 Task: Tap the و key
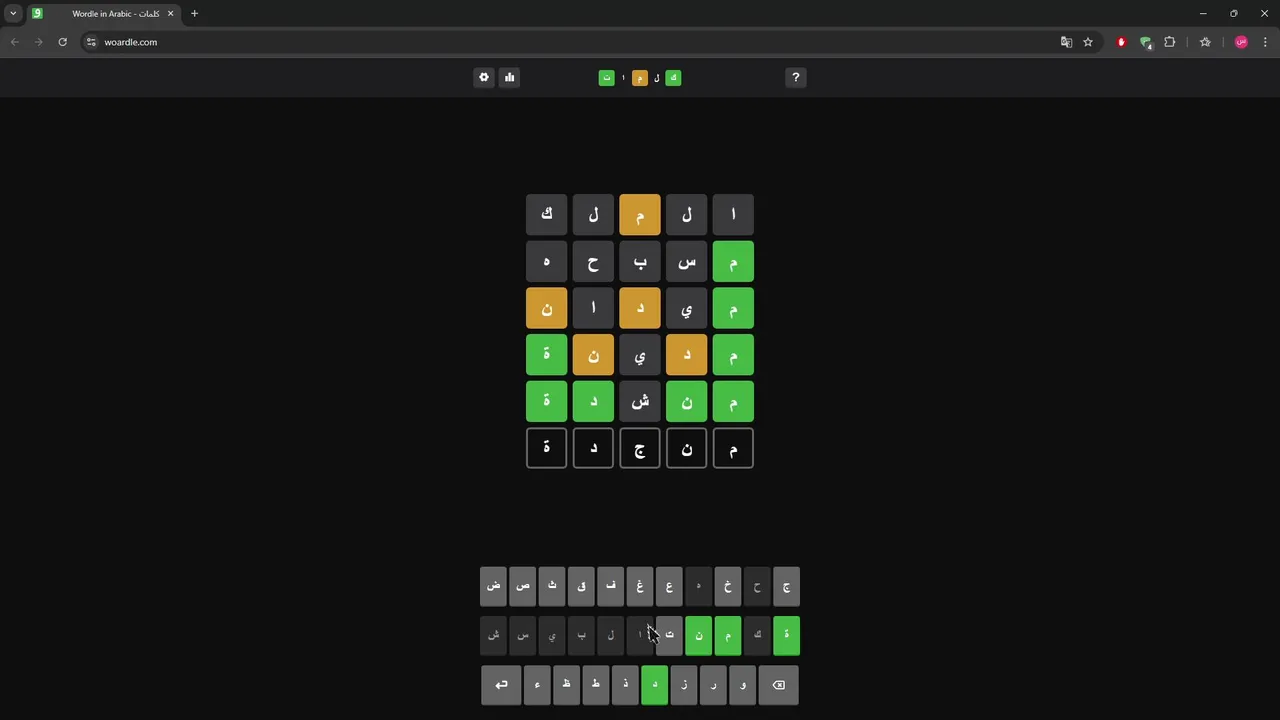742,685
